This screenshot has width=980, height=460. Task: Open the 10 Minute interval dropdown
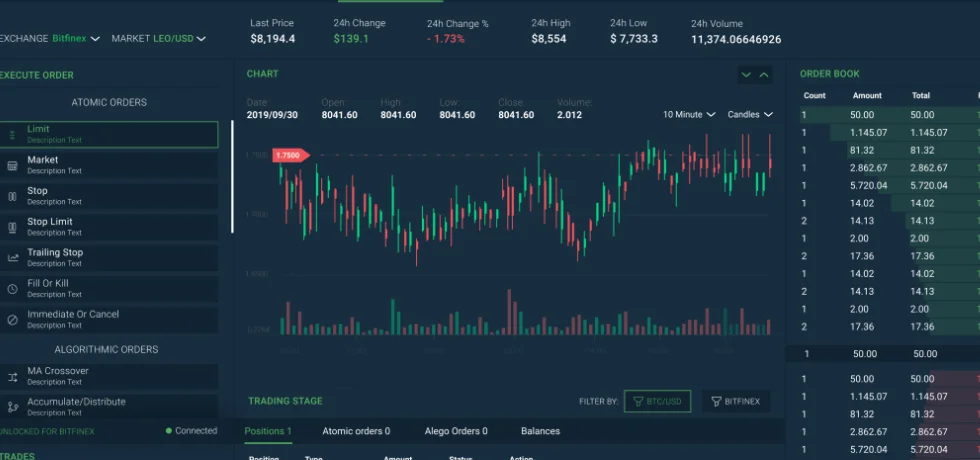[x=691, y=114]
